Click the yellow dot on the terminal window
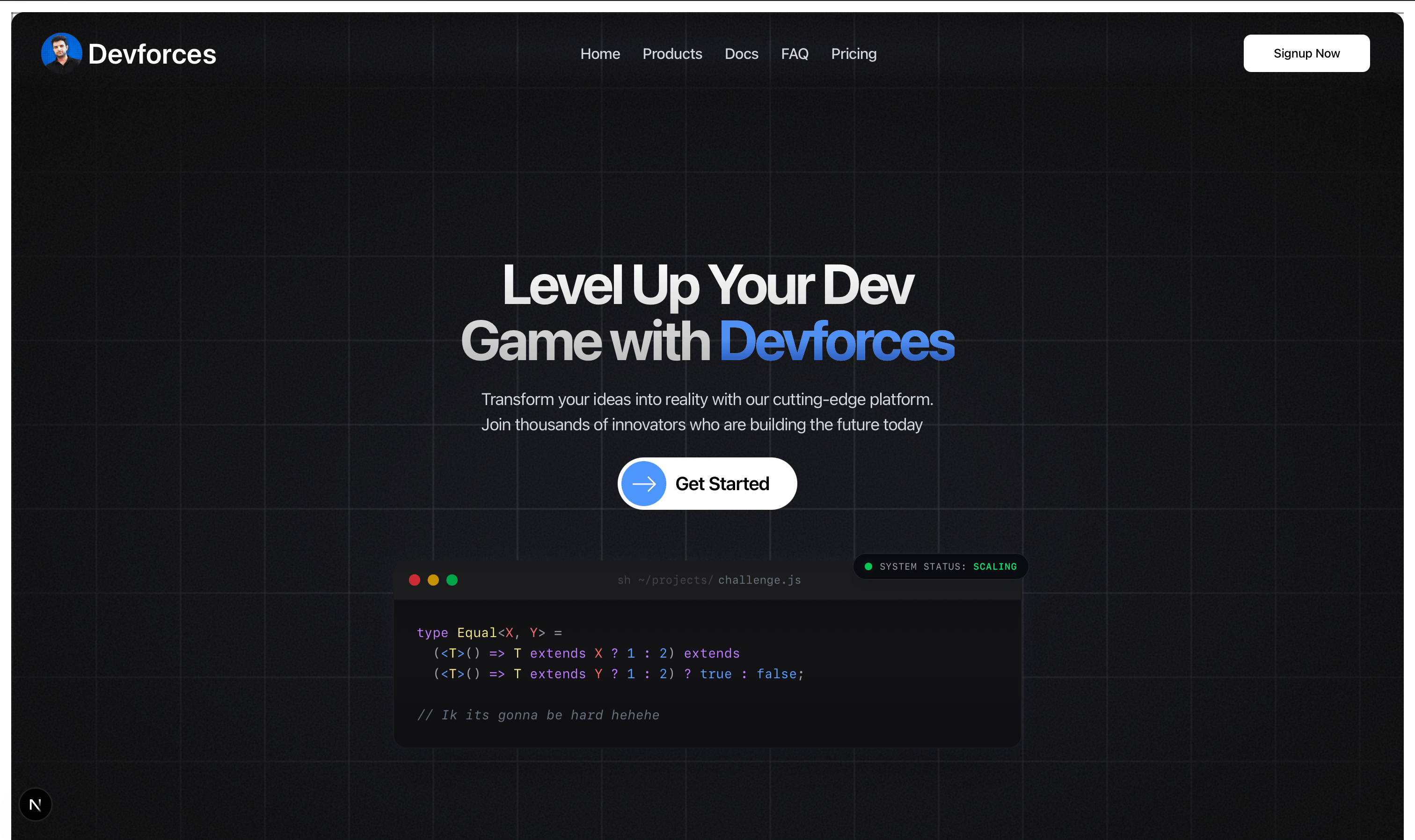Screen dimensions: 1415x840 434,579
